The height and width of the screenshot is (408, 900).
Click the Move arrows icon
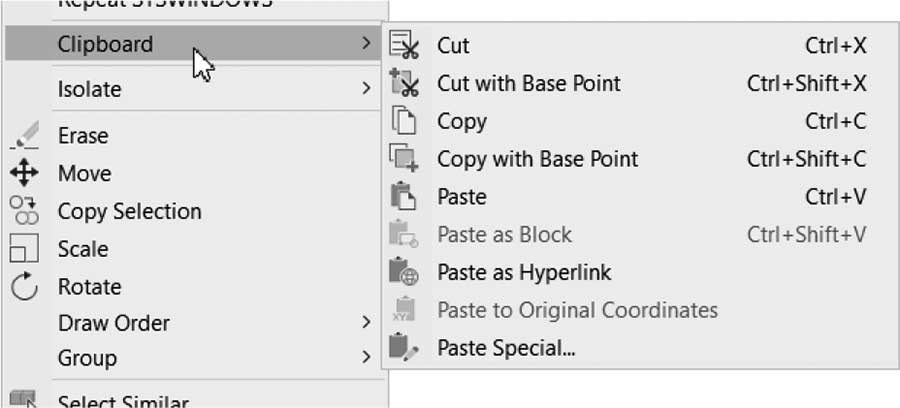pos(24,173)
